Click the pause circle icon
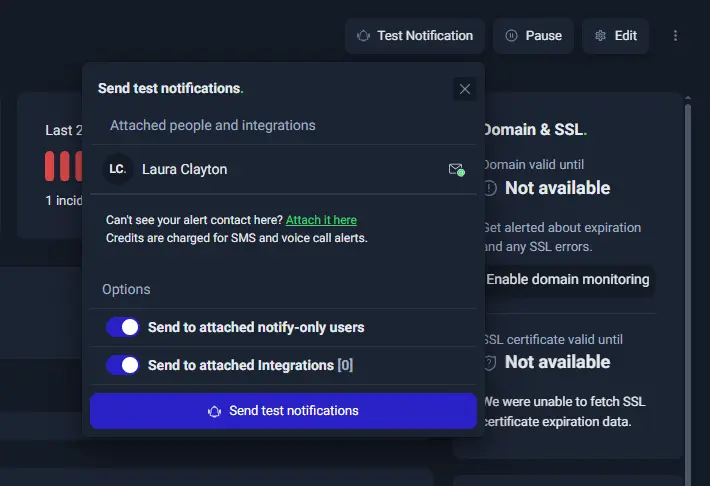This screenshot has height=486, width=710. click(511, 36)
